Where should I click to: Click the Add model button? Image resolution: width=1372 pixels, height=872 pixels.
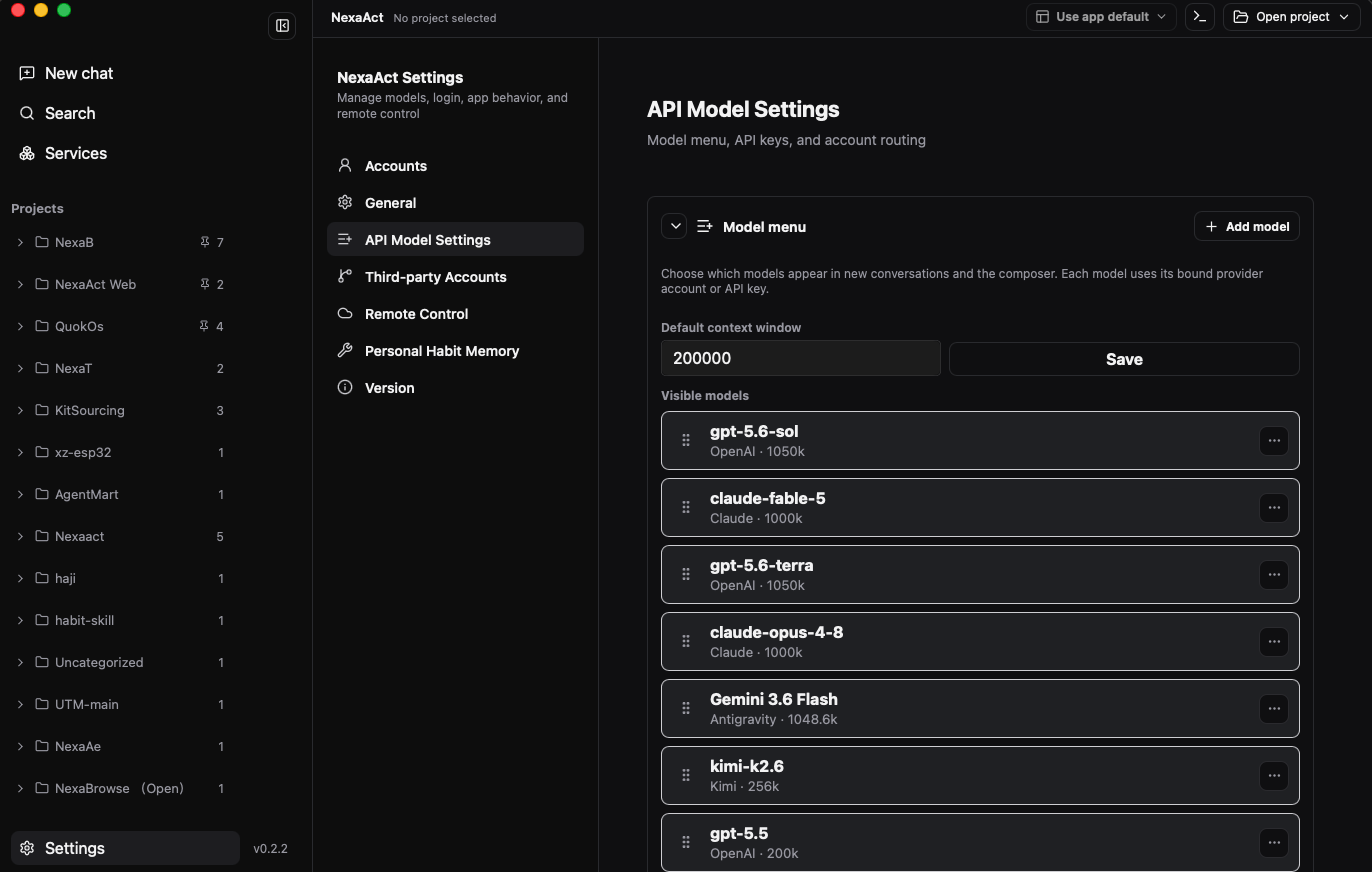tap(1246, 226)
